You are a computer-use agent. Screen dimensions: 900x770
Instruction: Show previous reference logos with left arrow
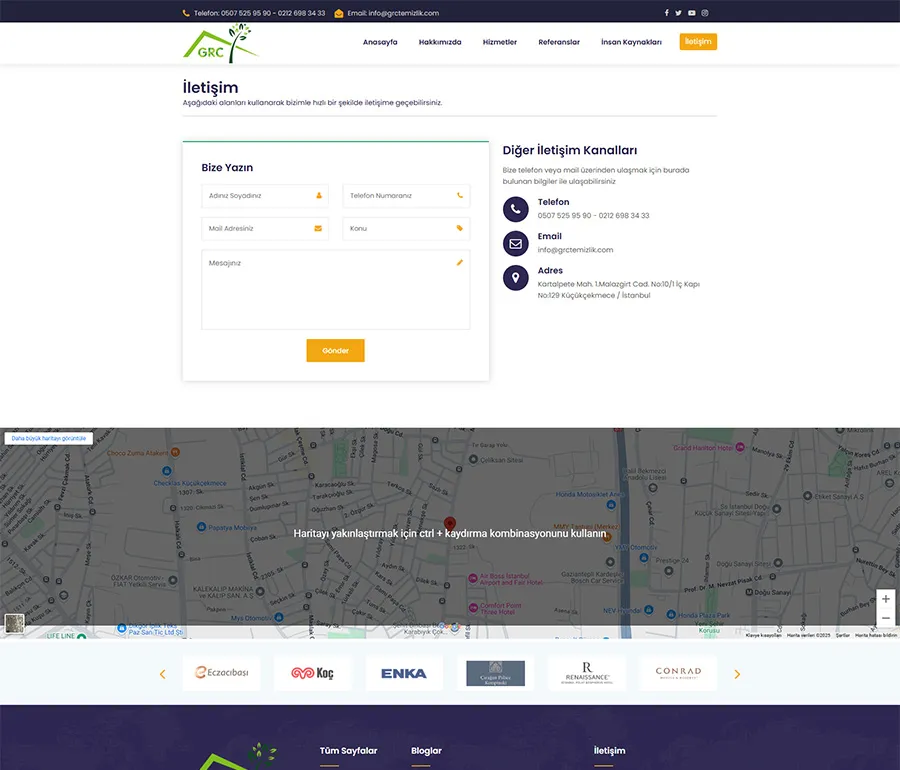click(163, 674)
